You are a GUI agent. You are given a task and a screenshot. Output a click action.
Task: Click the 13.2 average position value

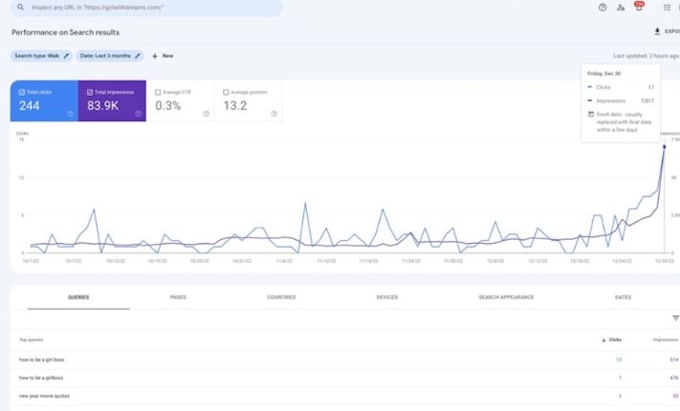(235, 105)
